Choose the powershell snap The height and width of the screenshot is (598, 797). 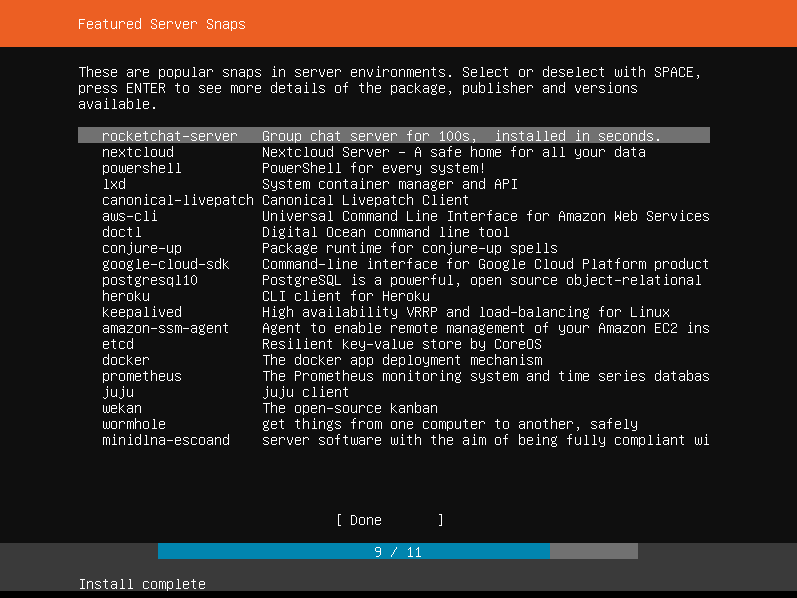[x=394, y=168]
